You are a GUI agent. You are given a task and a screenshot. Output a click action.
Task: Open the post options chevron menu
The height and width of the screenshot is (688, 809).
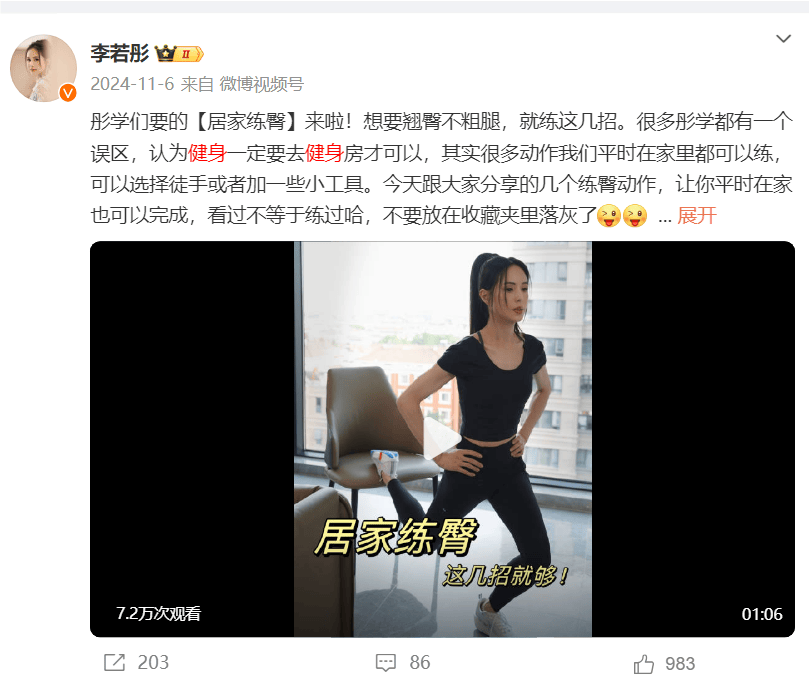[783, 39]
